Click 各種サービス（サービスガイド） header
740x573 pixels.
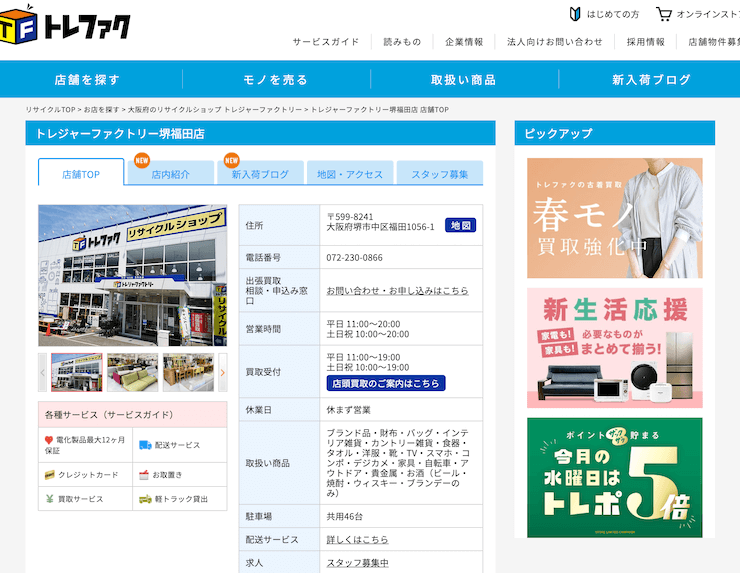pos(133,415)
